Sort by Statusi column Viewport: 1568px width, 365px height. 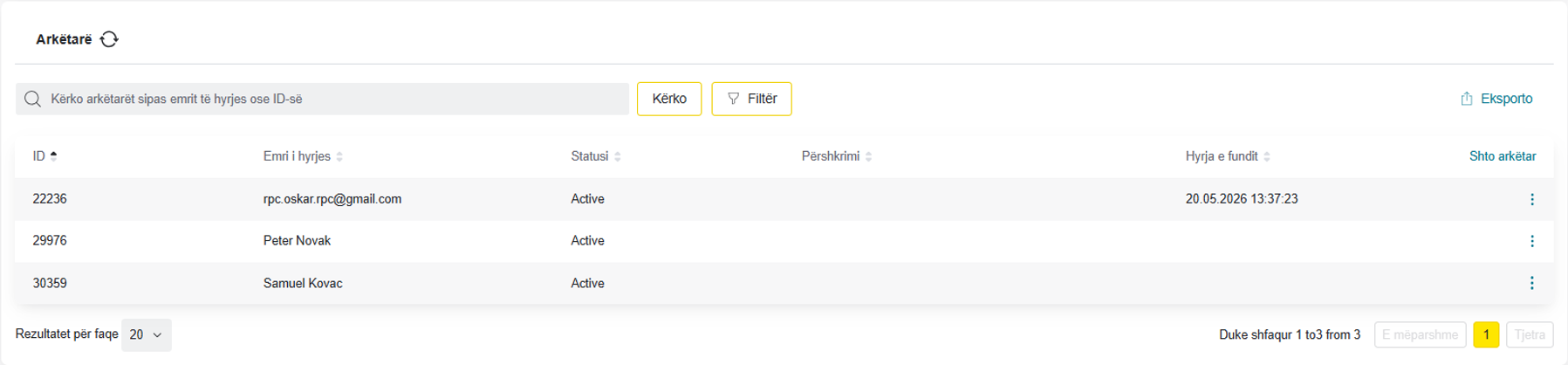point(618,156)
